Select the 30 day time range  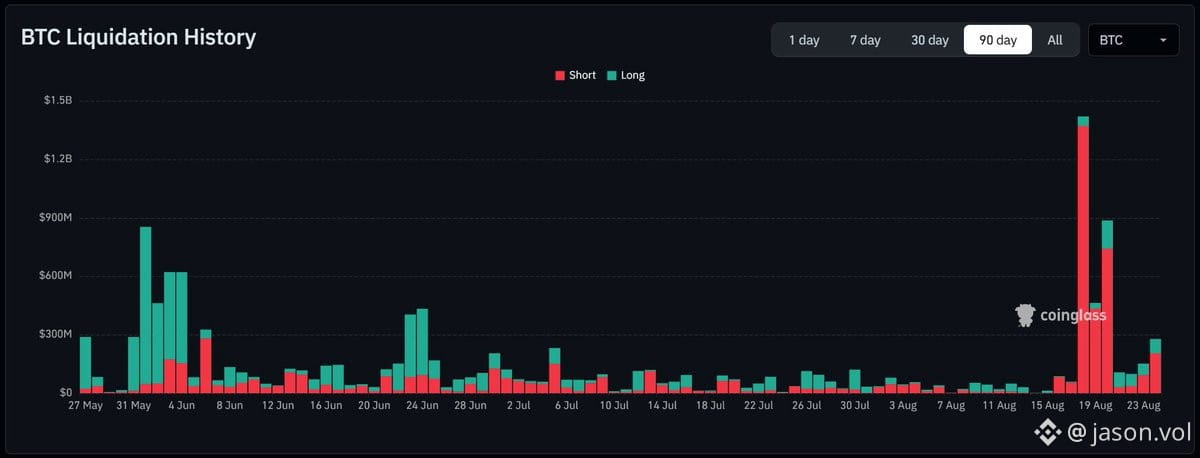(930, 40)
